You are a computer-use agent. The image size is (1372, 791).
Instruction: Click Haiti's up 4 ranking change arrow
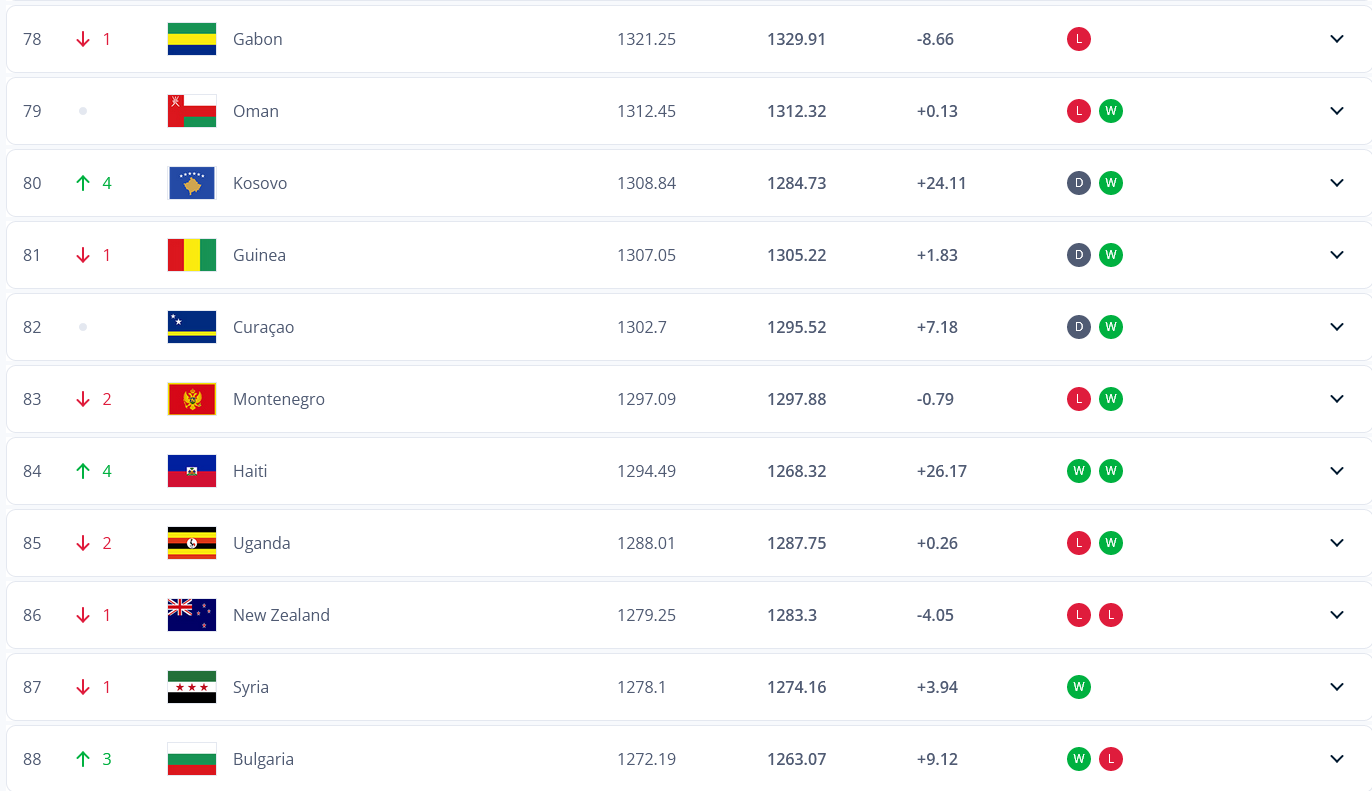pyautogui.click(x=84, y=471)
